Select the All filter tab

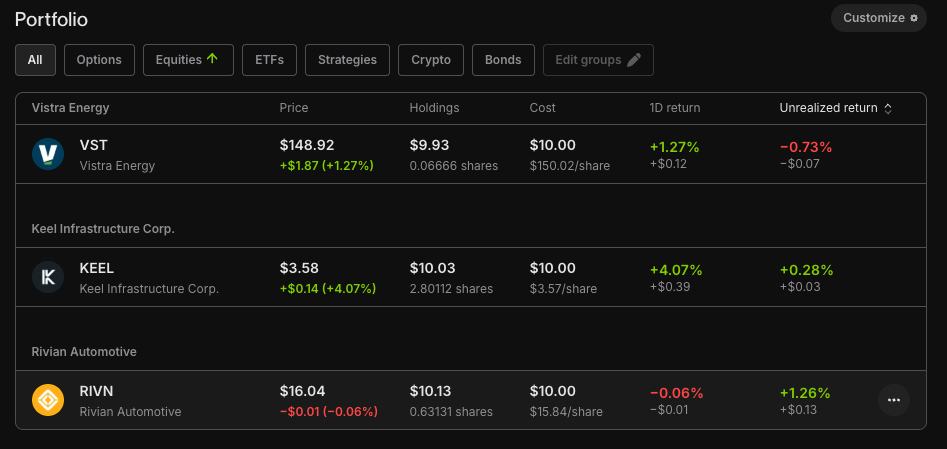pos(35,60)
